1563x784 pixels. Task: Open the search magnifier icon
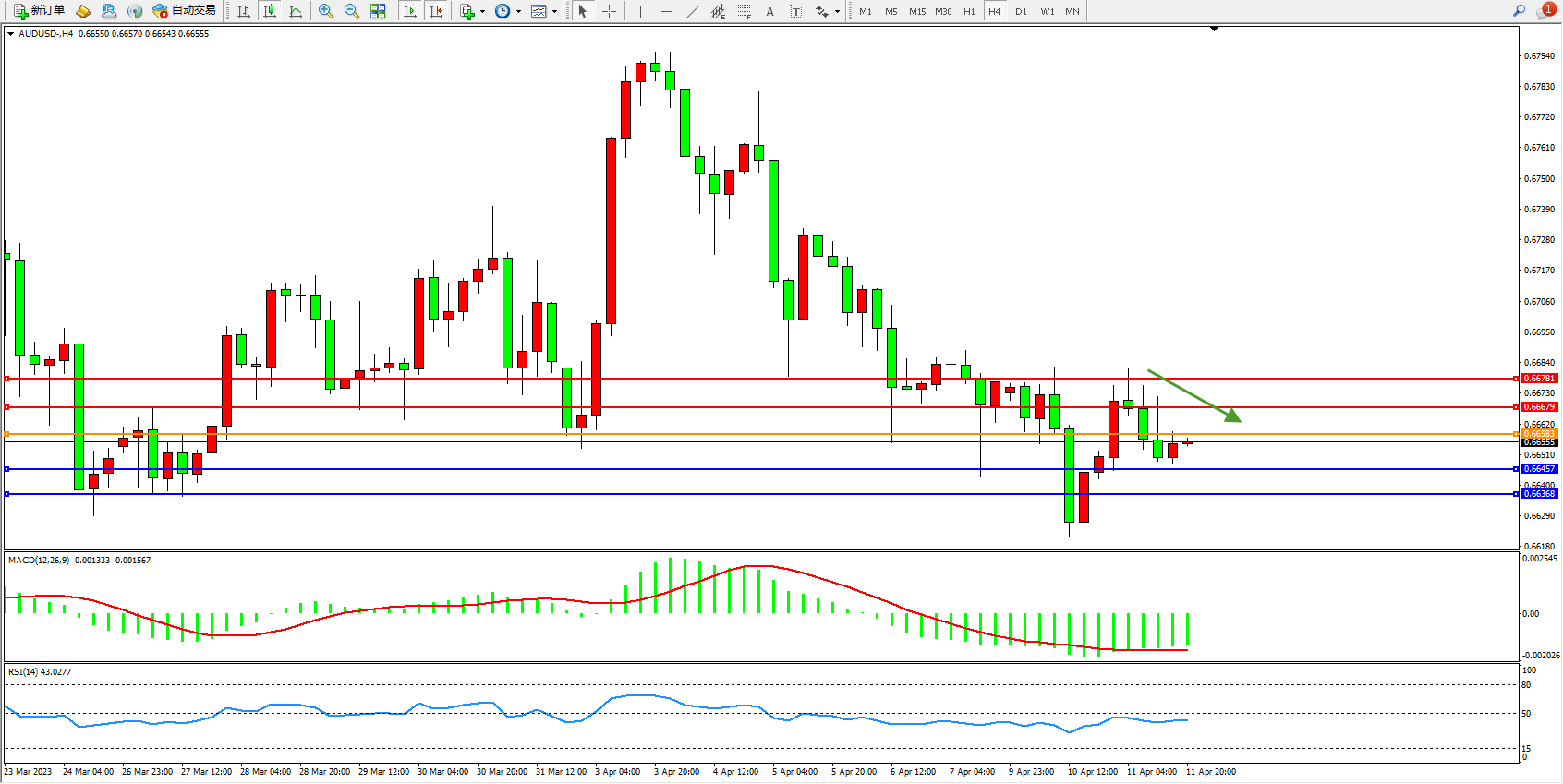(x=1519, y=11)
